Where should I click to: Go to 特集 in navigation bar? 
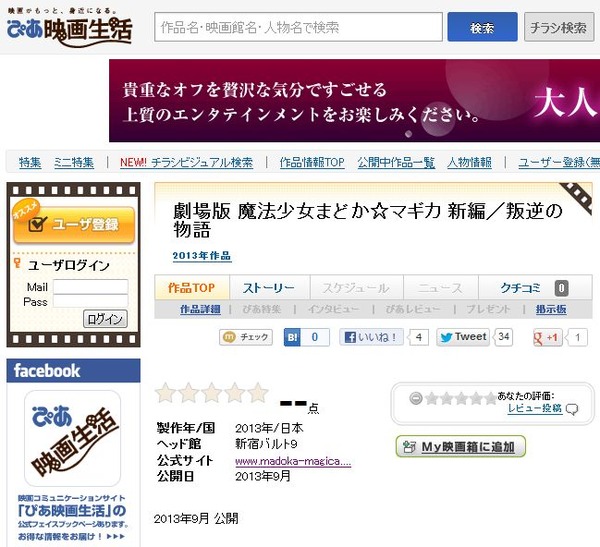click(30, 162)
